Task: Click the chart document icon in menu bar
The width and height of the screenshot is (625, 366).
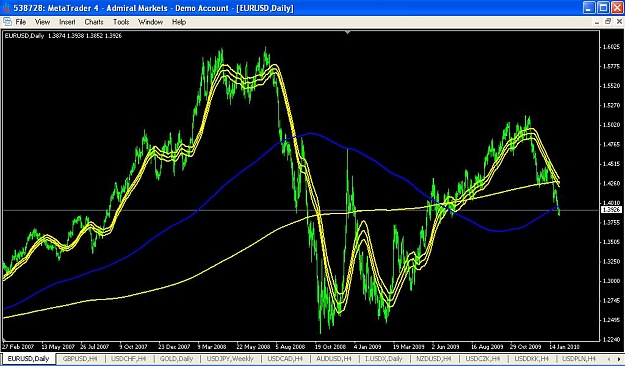Action: click(x=7, y=22)
